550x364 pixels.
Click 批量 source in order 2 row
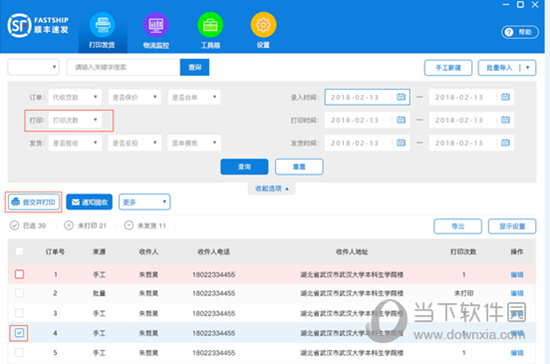(x=99, y=293)
